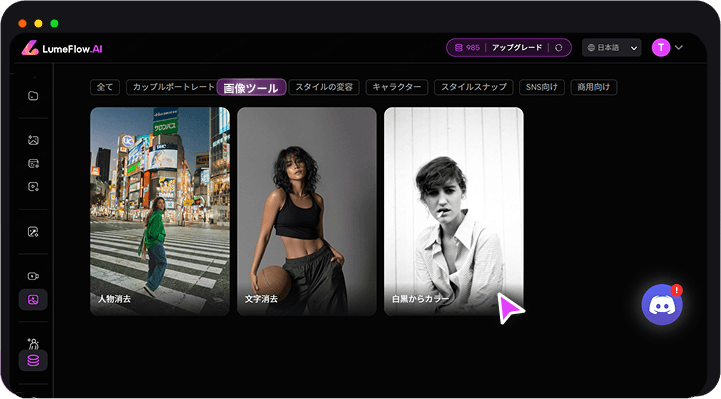Open the AI image generation sidebar icon
The height and width of the screenshot is (399, 721).
(x=33, y=140)
